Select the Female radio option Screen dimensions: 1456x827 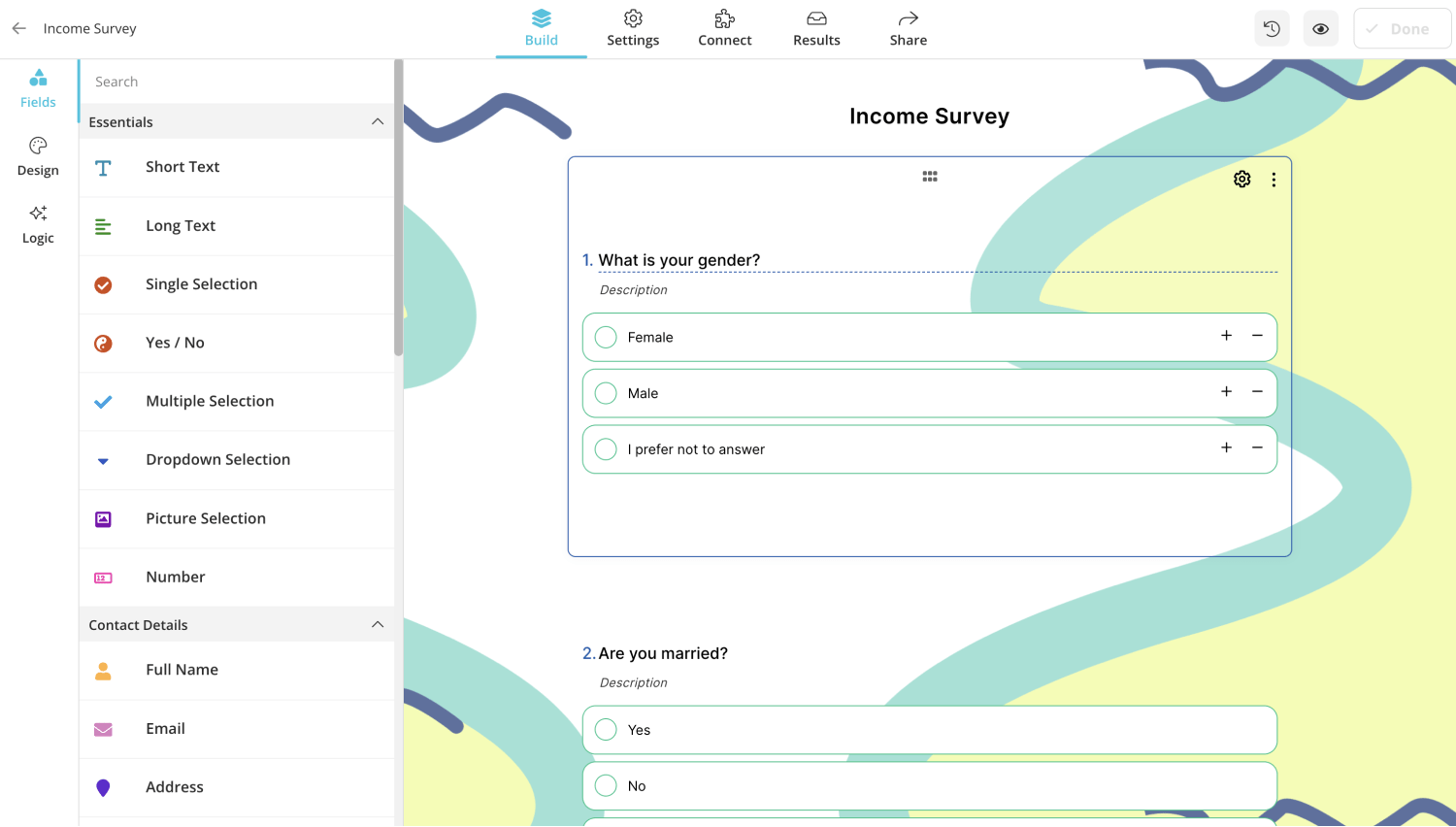(606, 337)
